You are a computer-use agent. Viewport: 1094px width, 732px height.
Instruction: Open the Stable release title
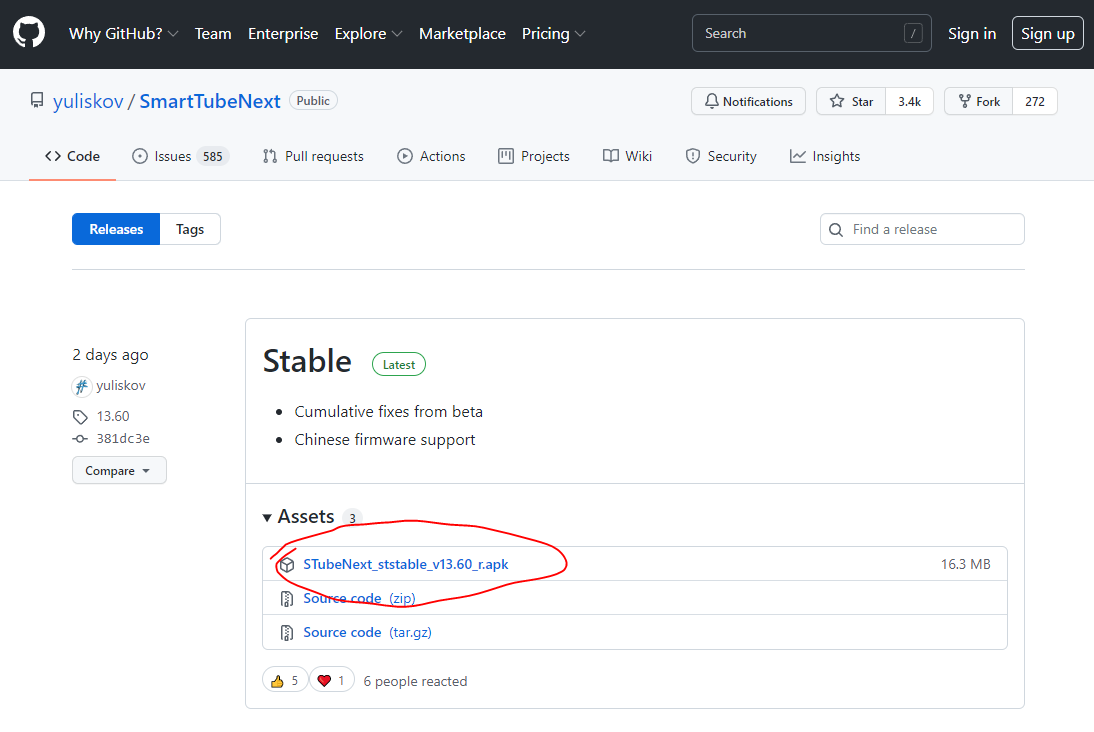[x=307, y=361]
